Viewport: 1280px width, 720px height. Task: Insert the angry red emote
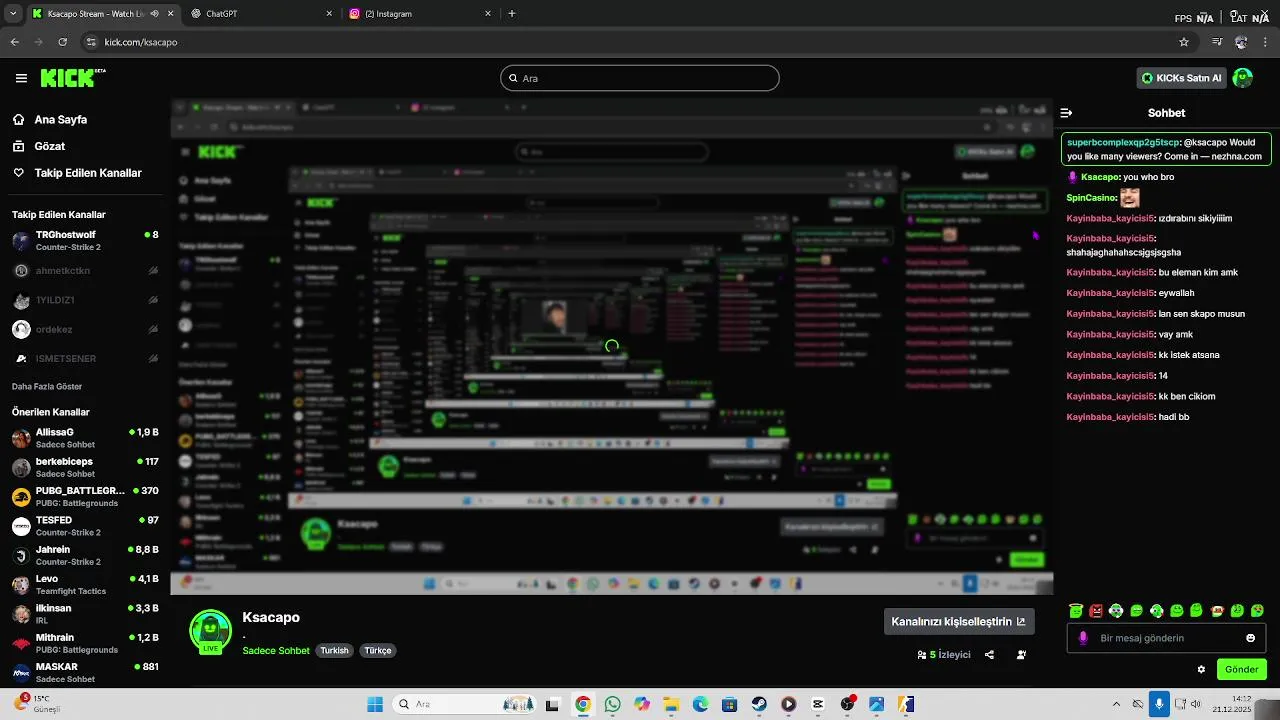click(1096, 611)
